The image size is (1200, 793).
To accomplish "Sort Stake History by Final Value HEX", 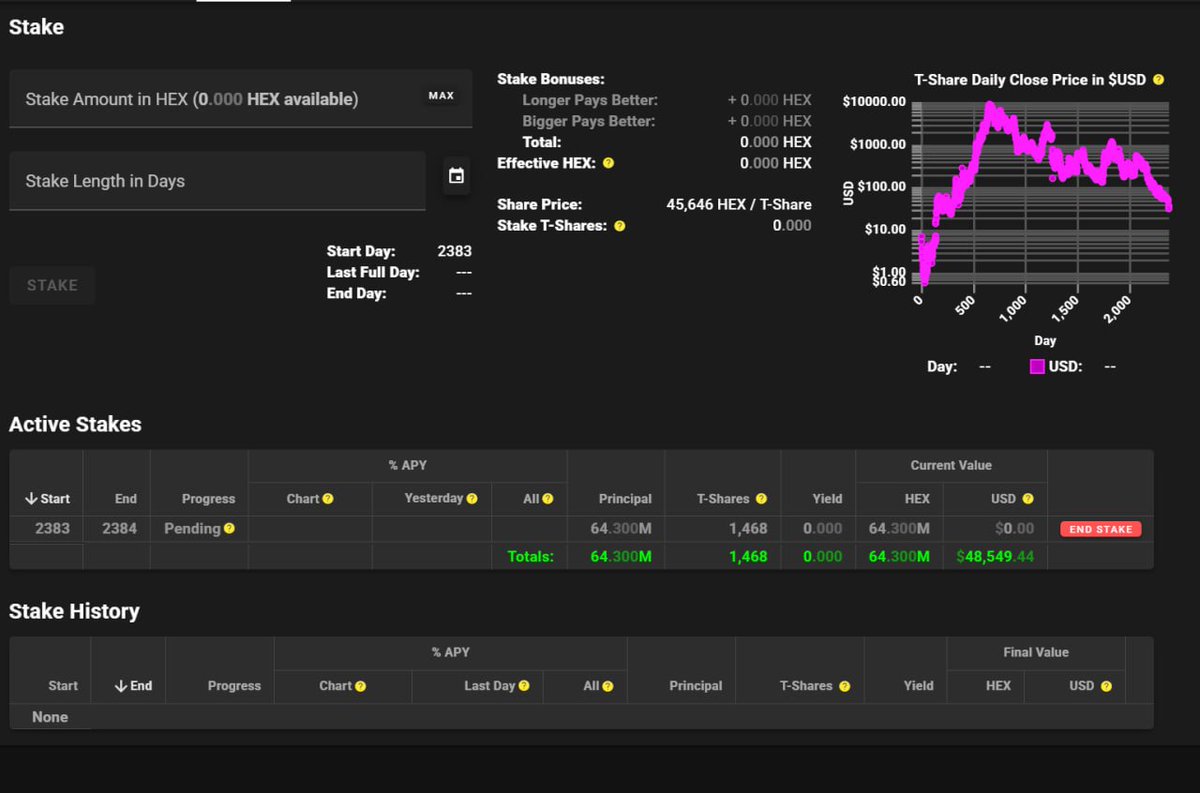I will click(998, 686).
